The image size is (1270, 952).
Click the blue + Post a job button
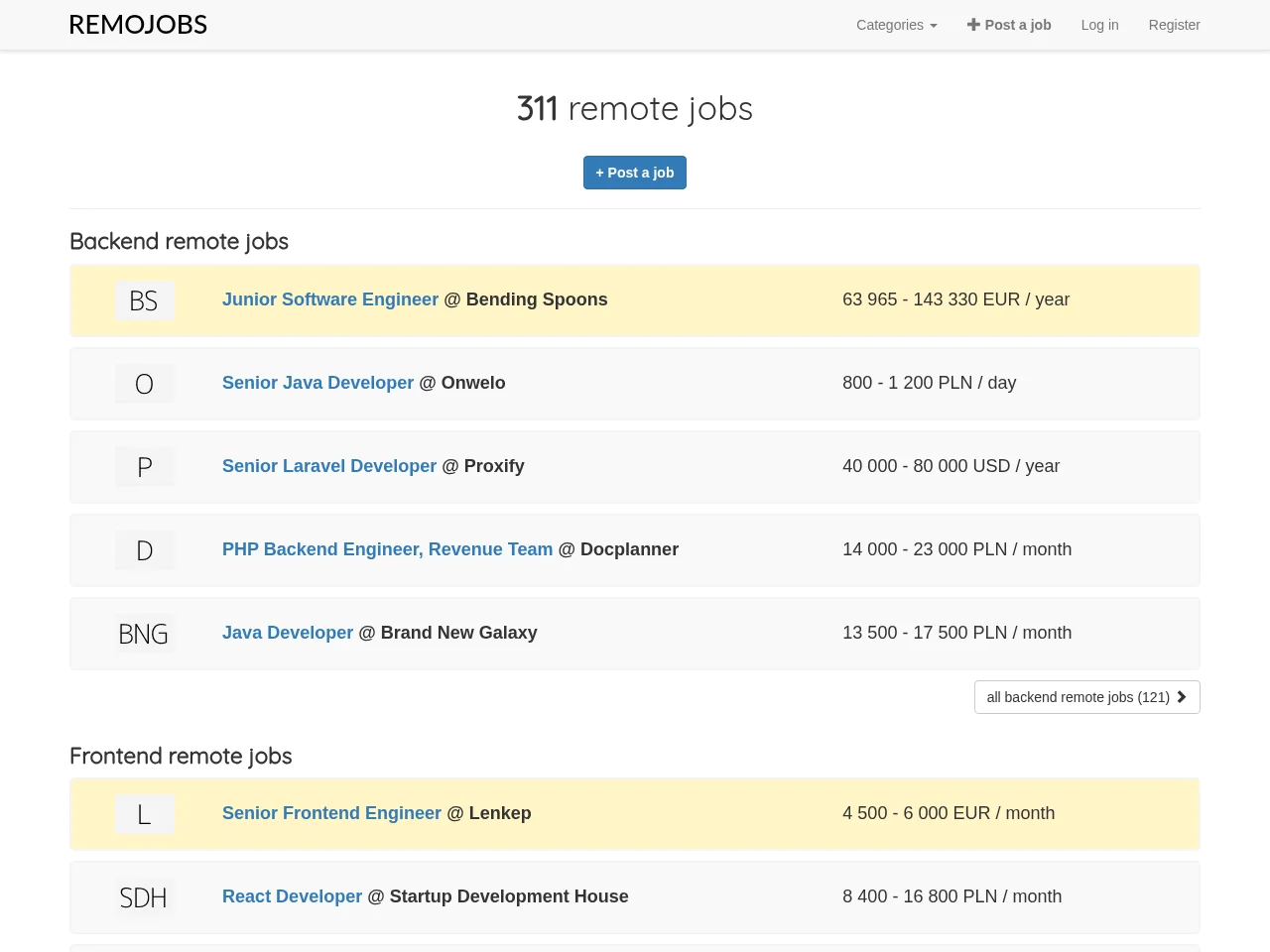tap(635, 173)
